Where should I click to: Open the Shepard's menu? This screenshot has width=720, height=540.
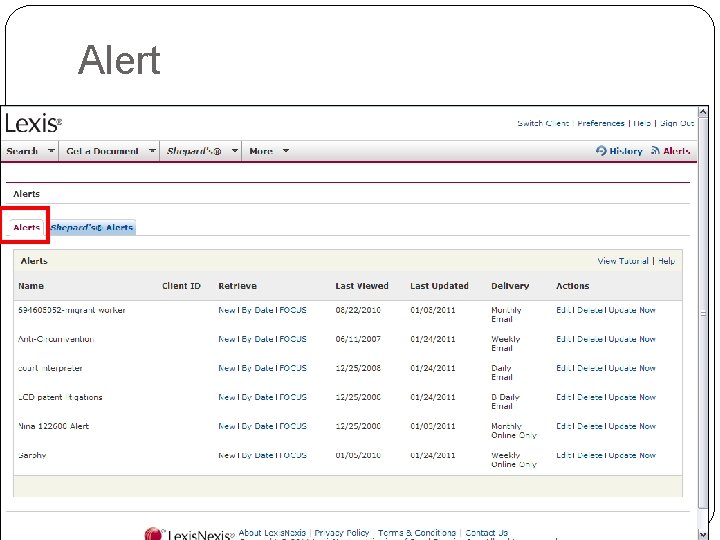[194, 151]
